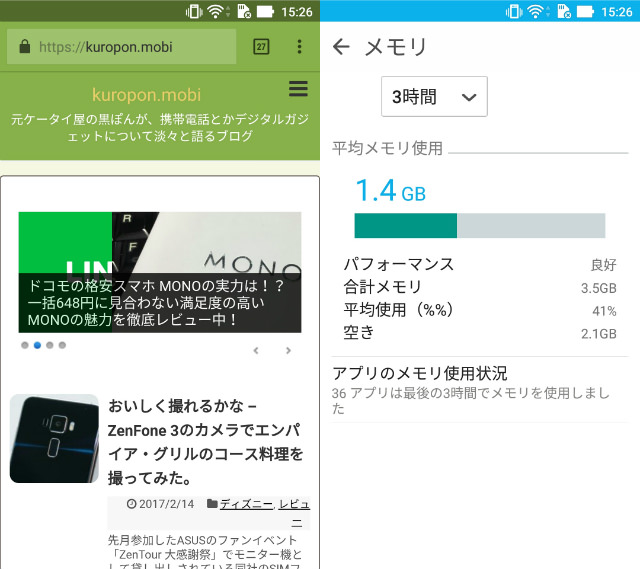The width and height of the screenshot is (640, 569).
Task: Tap the average memory usage bar
Action: point(480,225)
